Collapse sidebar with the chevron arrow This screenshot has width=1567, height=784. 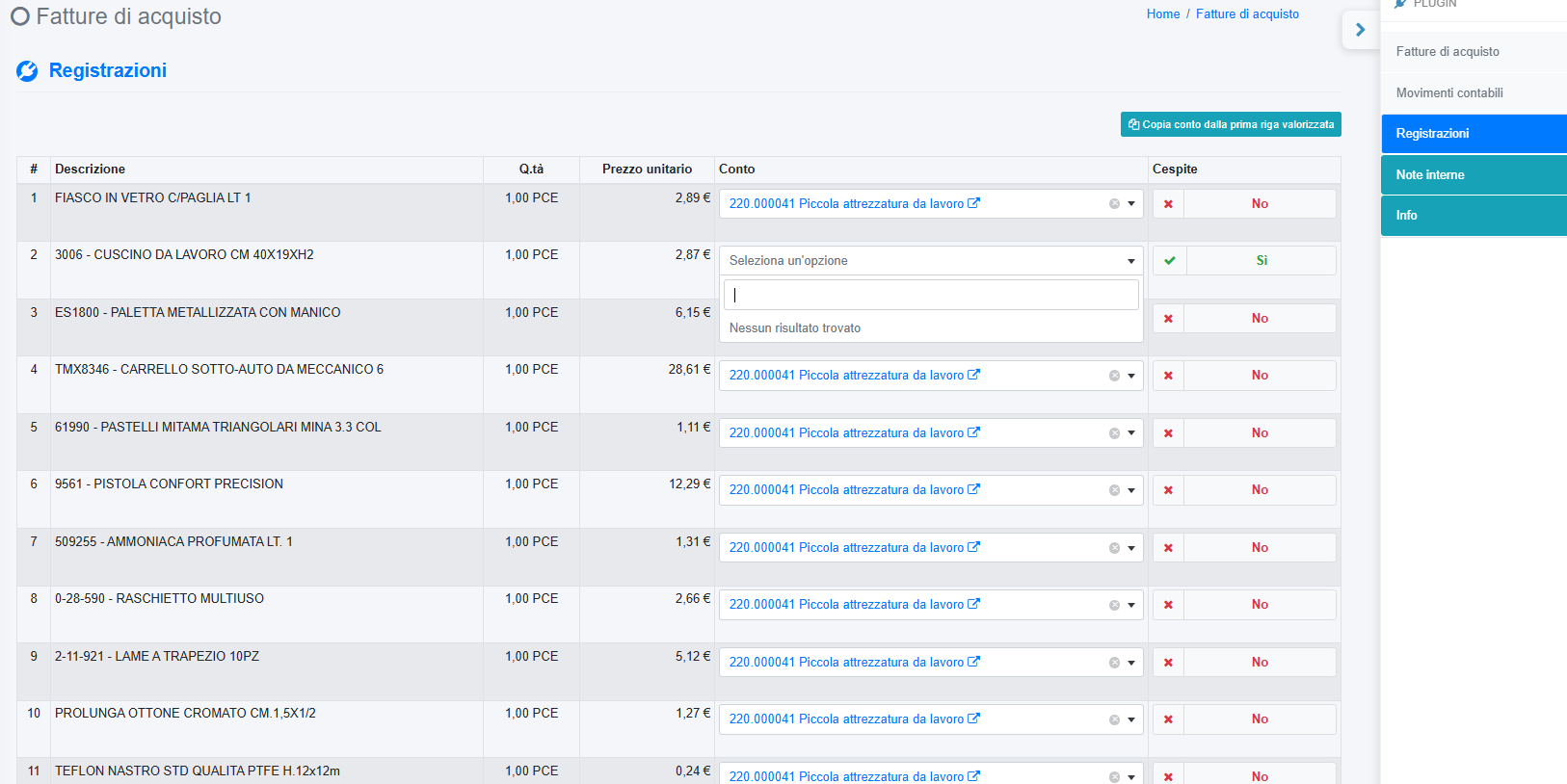tap(1360, 30)
